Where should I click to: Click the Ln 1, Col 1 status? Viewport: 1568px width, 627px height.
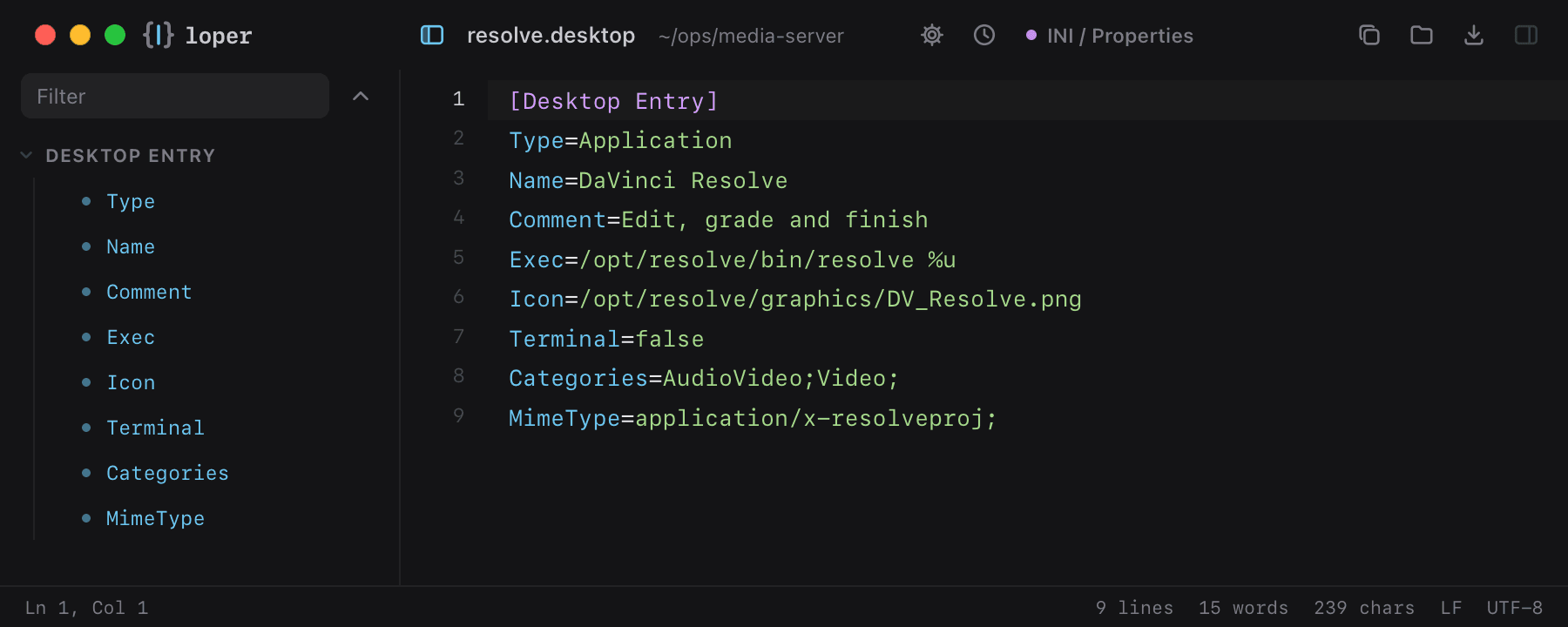(86, 608)
